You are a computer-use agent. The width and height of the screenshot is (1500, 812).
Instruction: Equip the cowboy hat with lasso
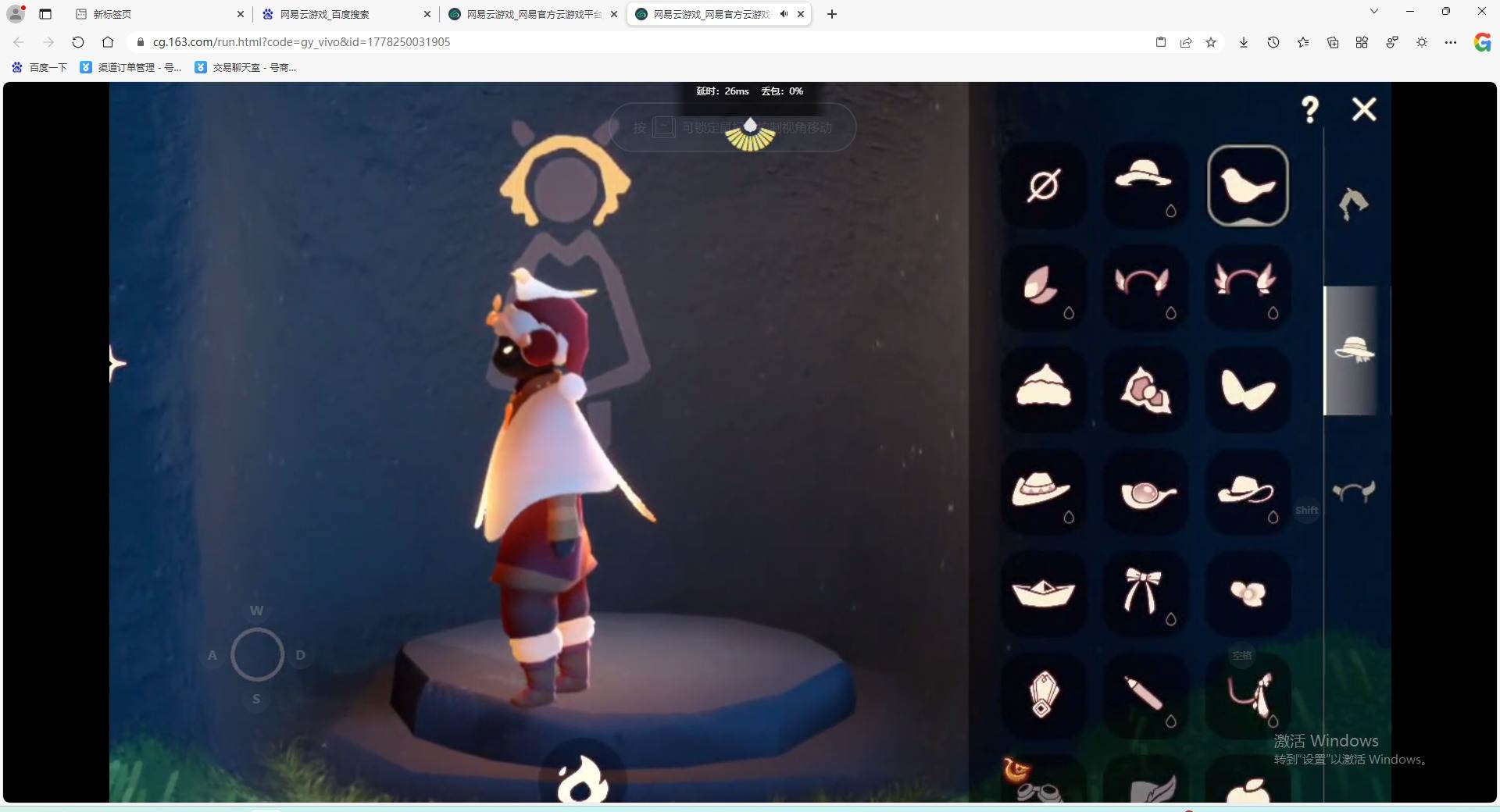[1248, 492]
